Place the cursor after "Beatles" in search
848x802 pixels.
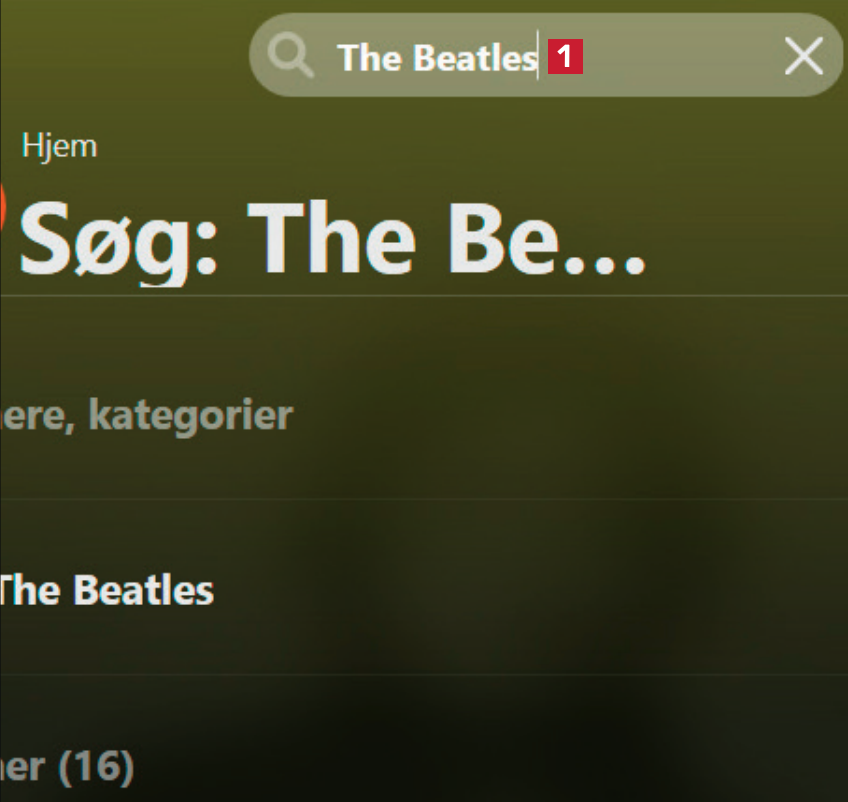pyautogui.click(x=539, y=58)
